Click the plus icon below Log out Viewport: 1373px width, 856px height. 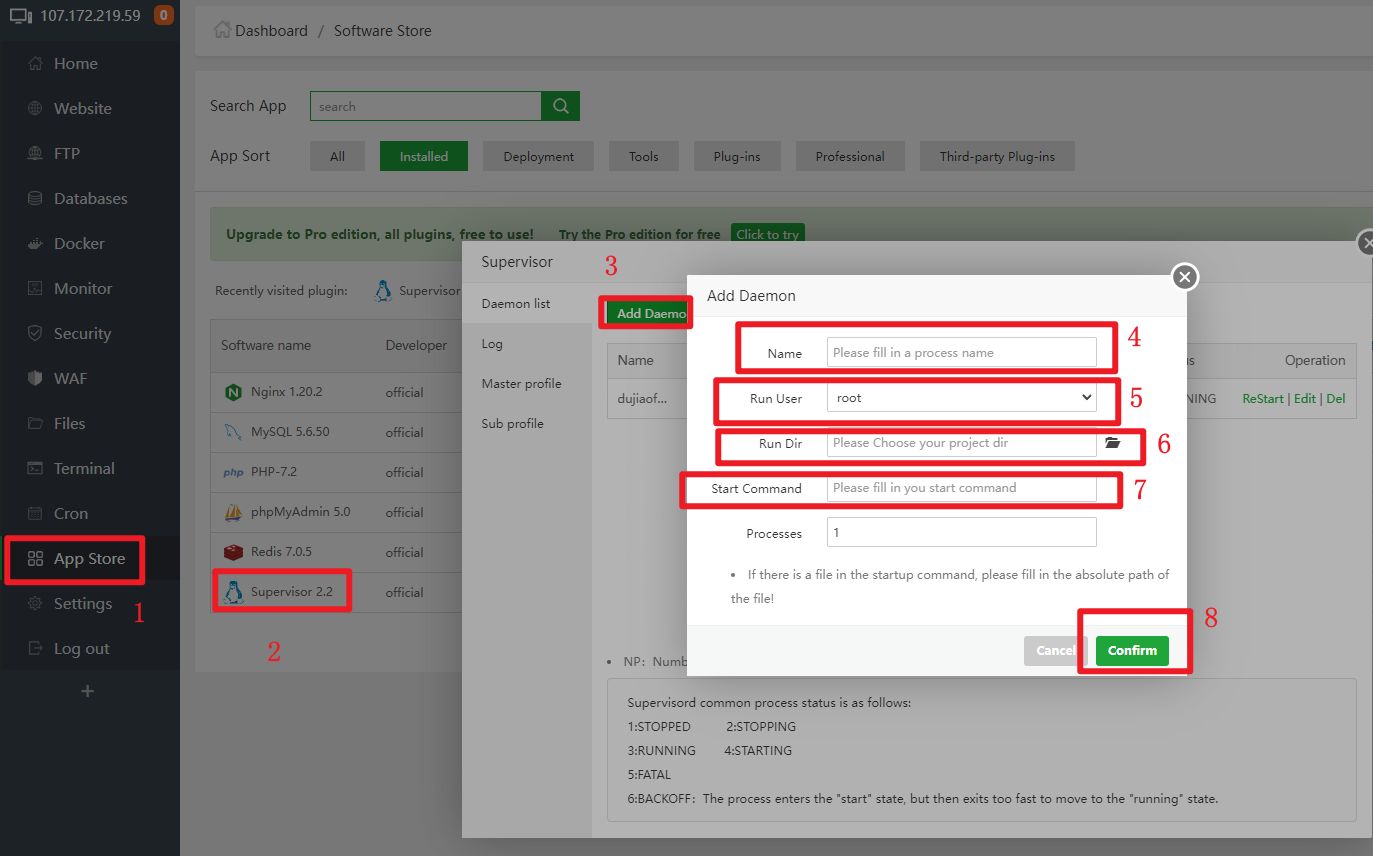click(88, 691)
